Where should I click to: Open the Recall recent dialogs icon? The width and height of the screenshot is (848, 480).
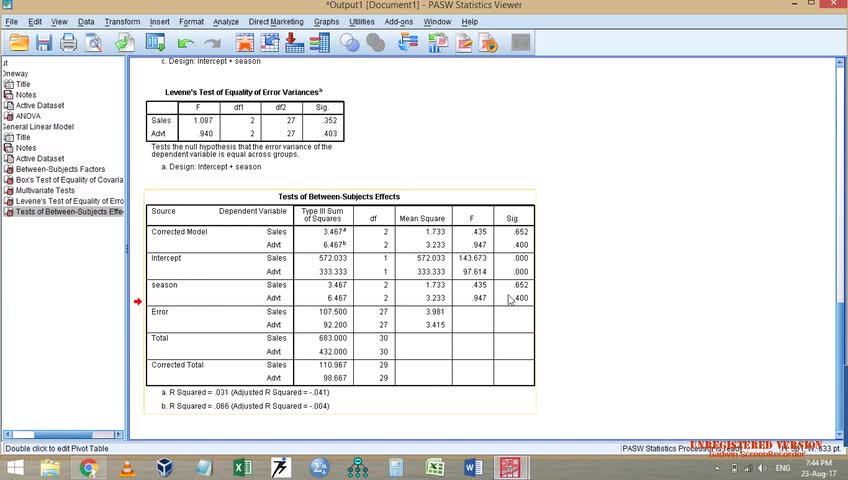[x=156, y=42]
